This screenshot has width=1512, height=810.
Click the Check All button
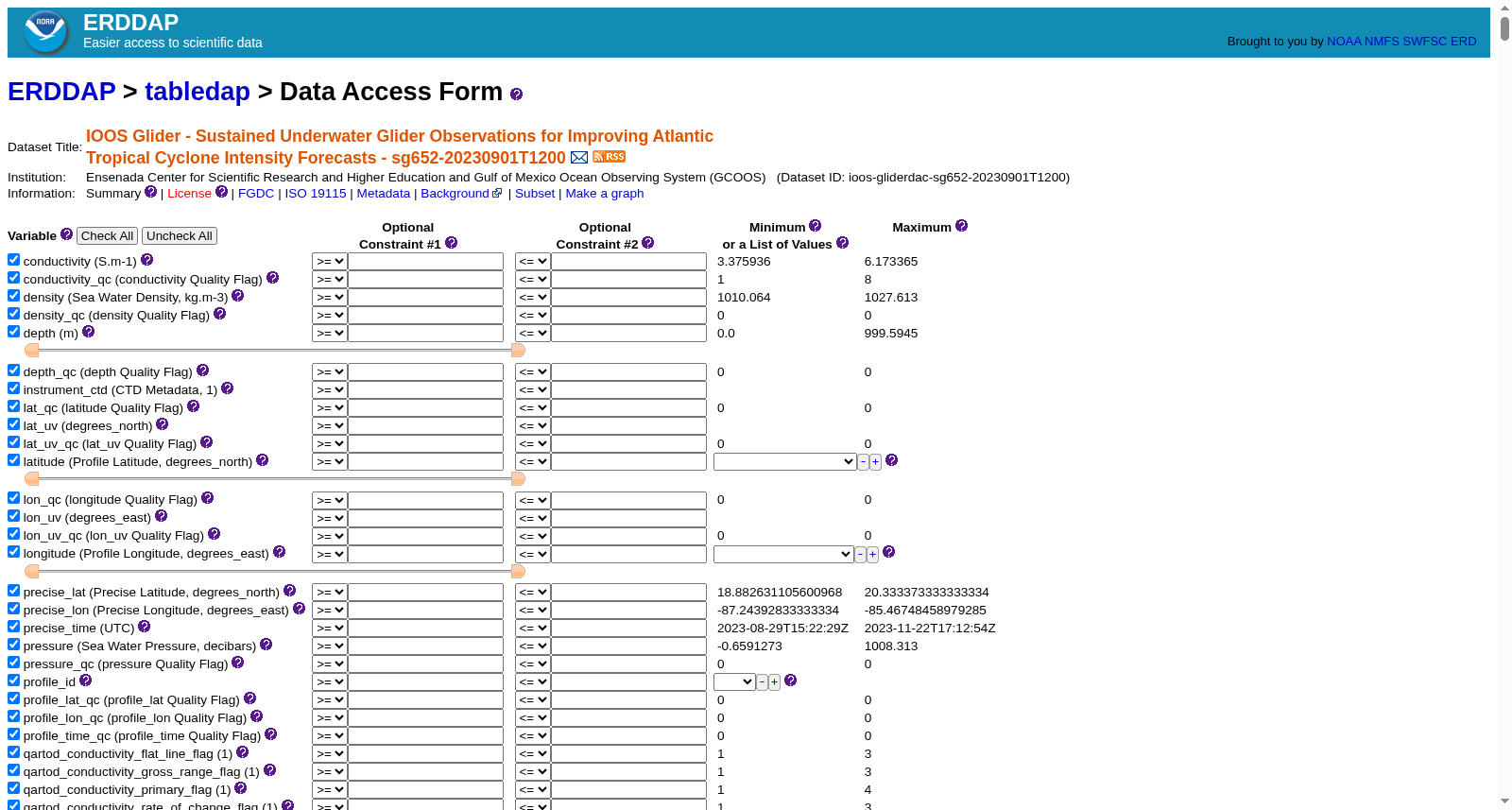pyautogui.click(x=107, y=236)
